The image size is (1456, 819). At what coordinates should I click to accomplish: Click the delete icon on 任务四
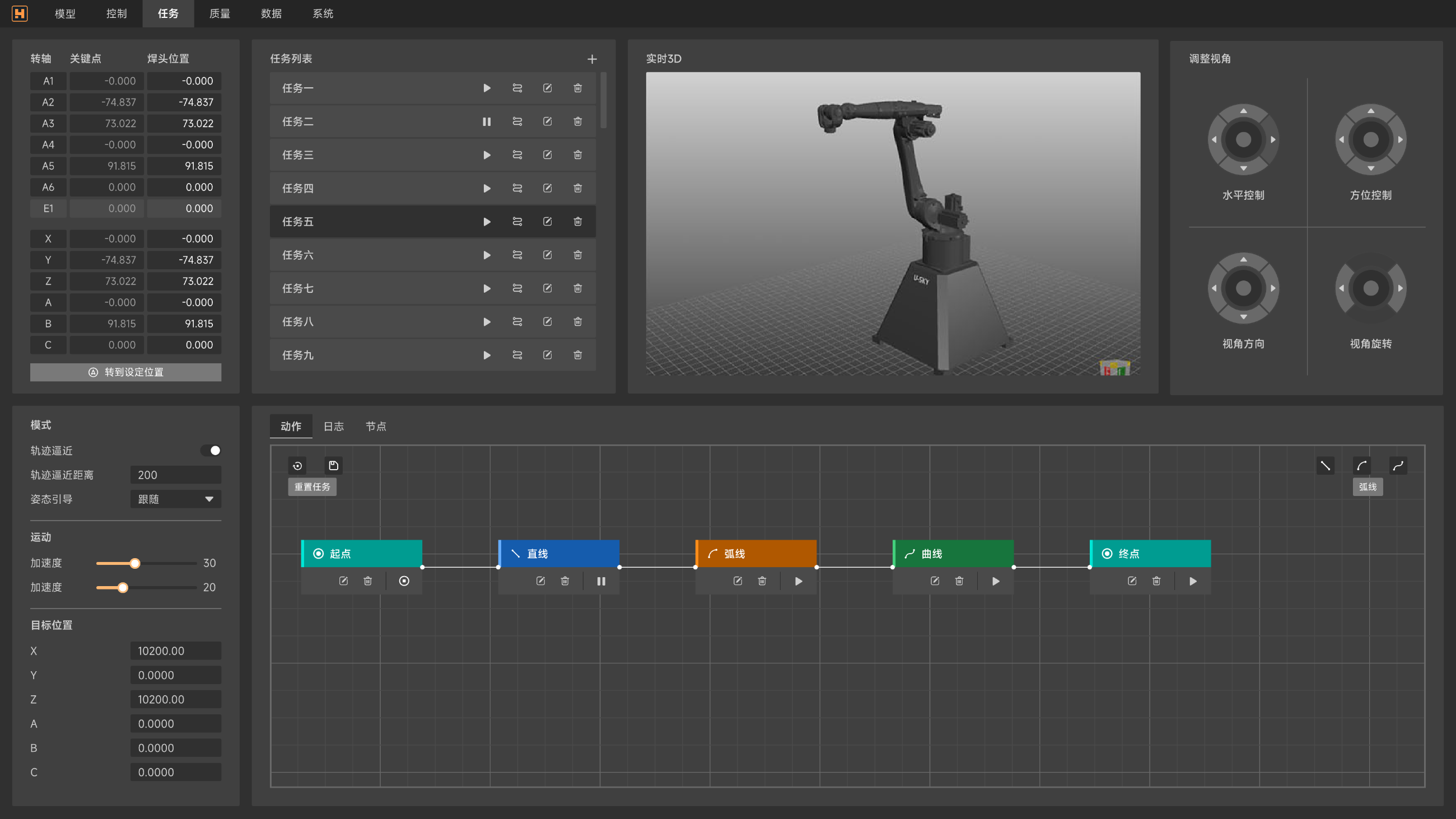(x=578, y=188)
